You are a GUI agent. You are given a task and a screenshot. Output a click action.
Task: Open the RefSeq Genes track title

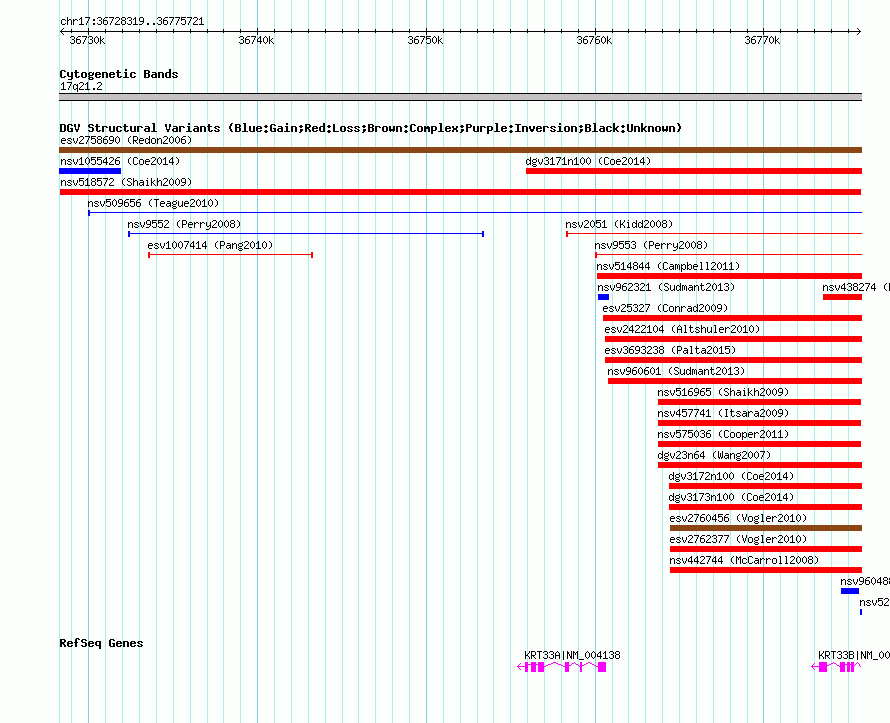tap(101, 643)
